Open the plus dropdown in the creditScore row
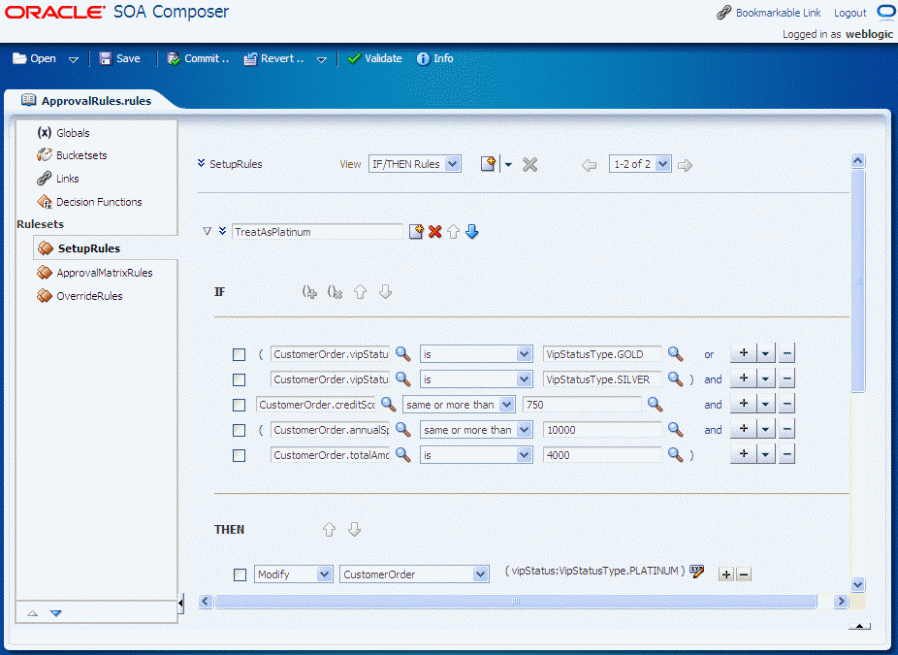 [766, 404]
